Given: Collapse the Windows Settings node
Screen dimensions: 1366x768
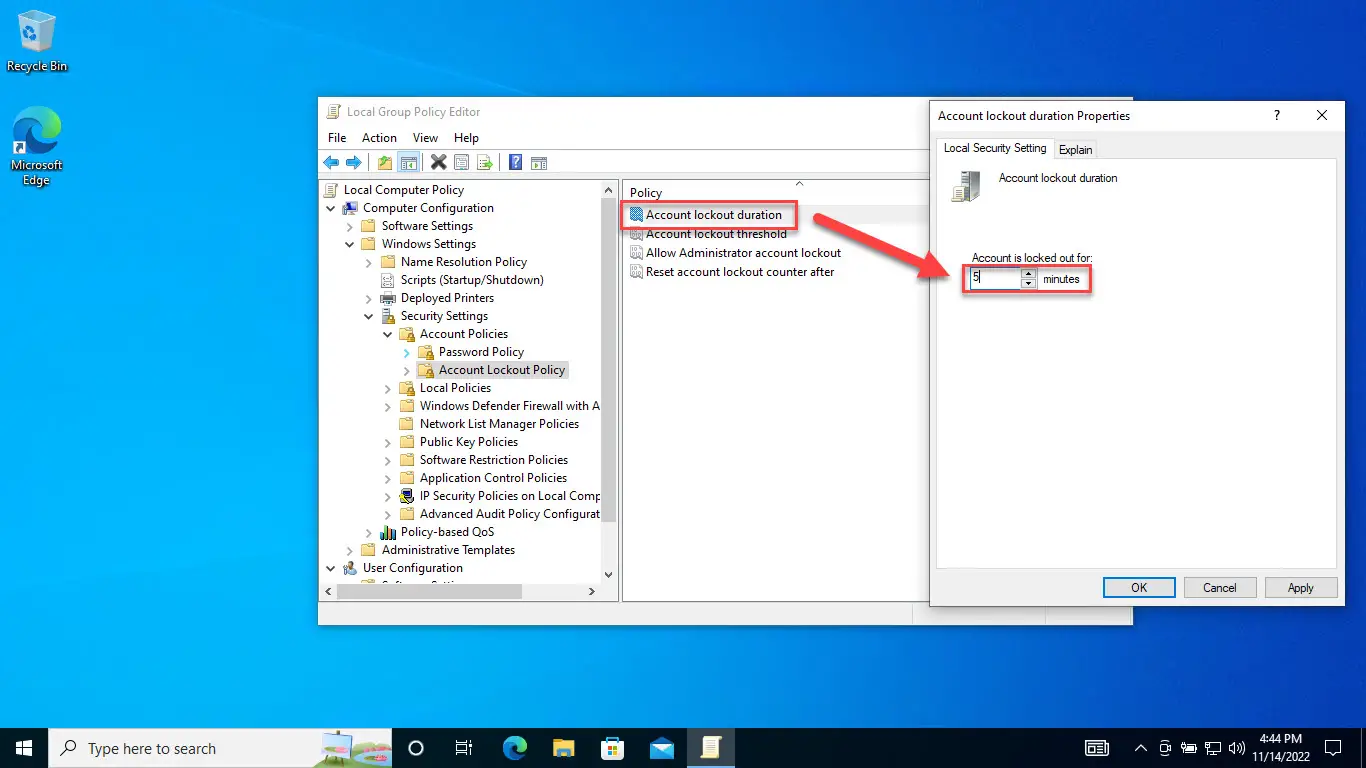Looking at the screenshot, I should point(350,244).
